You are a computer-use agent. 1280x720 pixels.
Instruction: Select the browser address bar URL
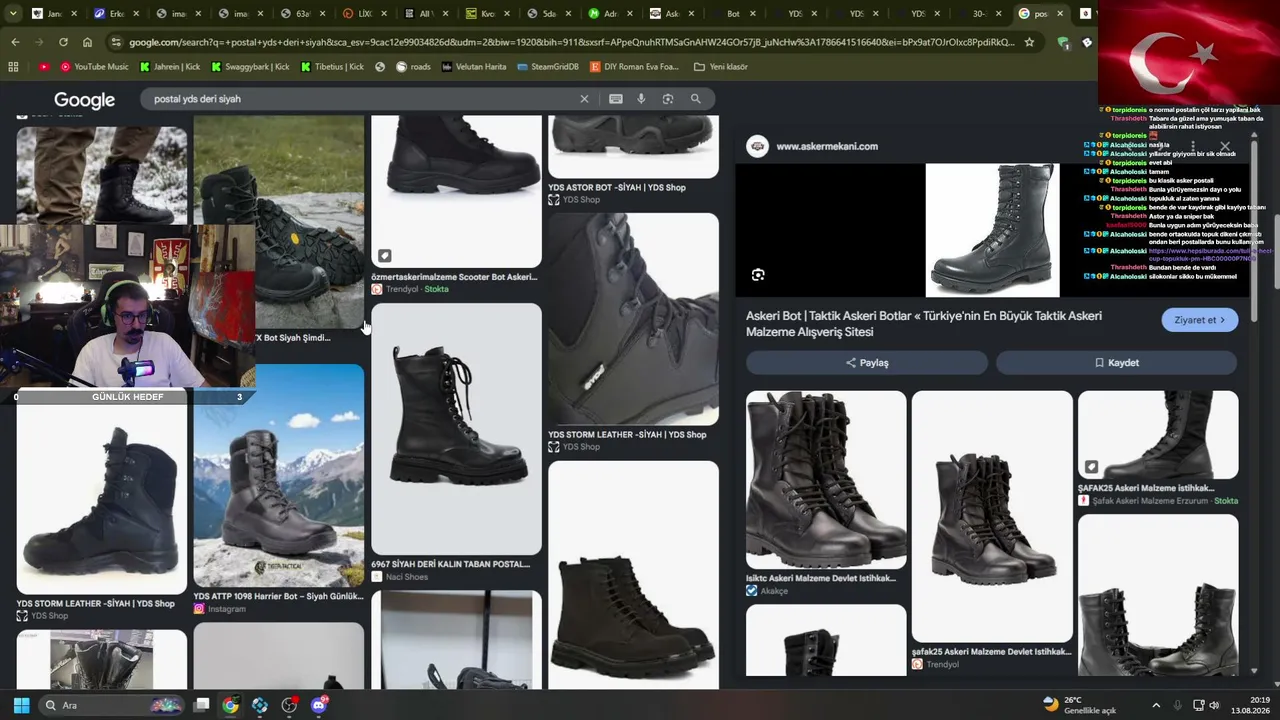pyautogui.click(x=571, y=42)
